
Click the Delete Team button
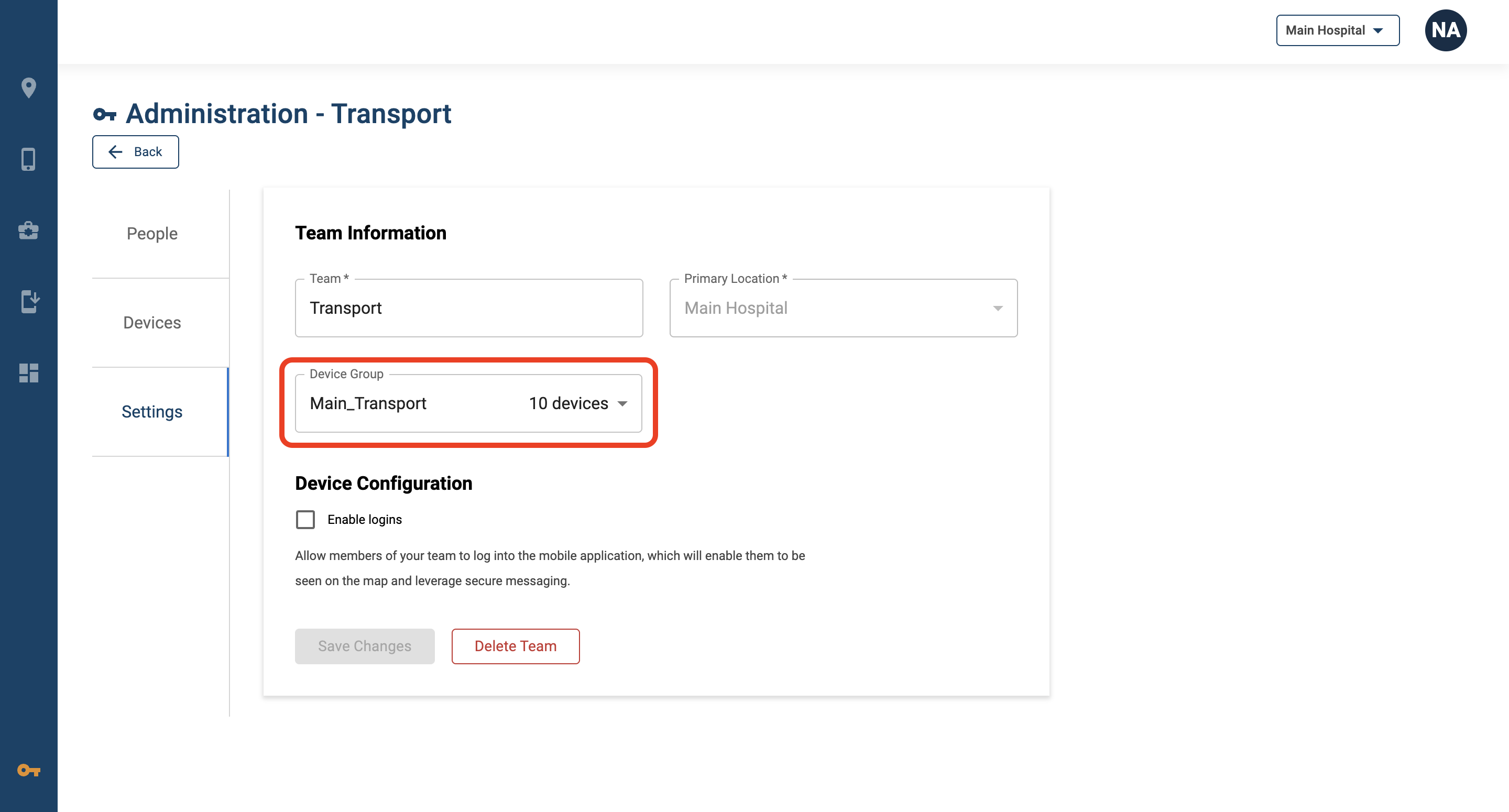pos(516,646)
